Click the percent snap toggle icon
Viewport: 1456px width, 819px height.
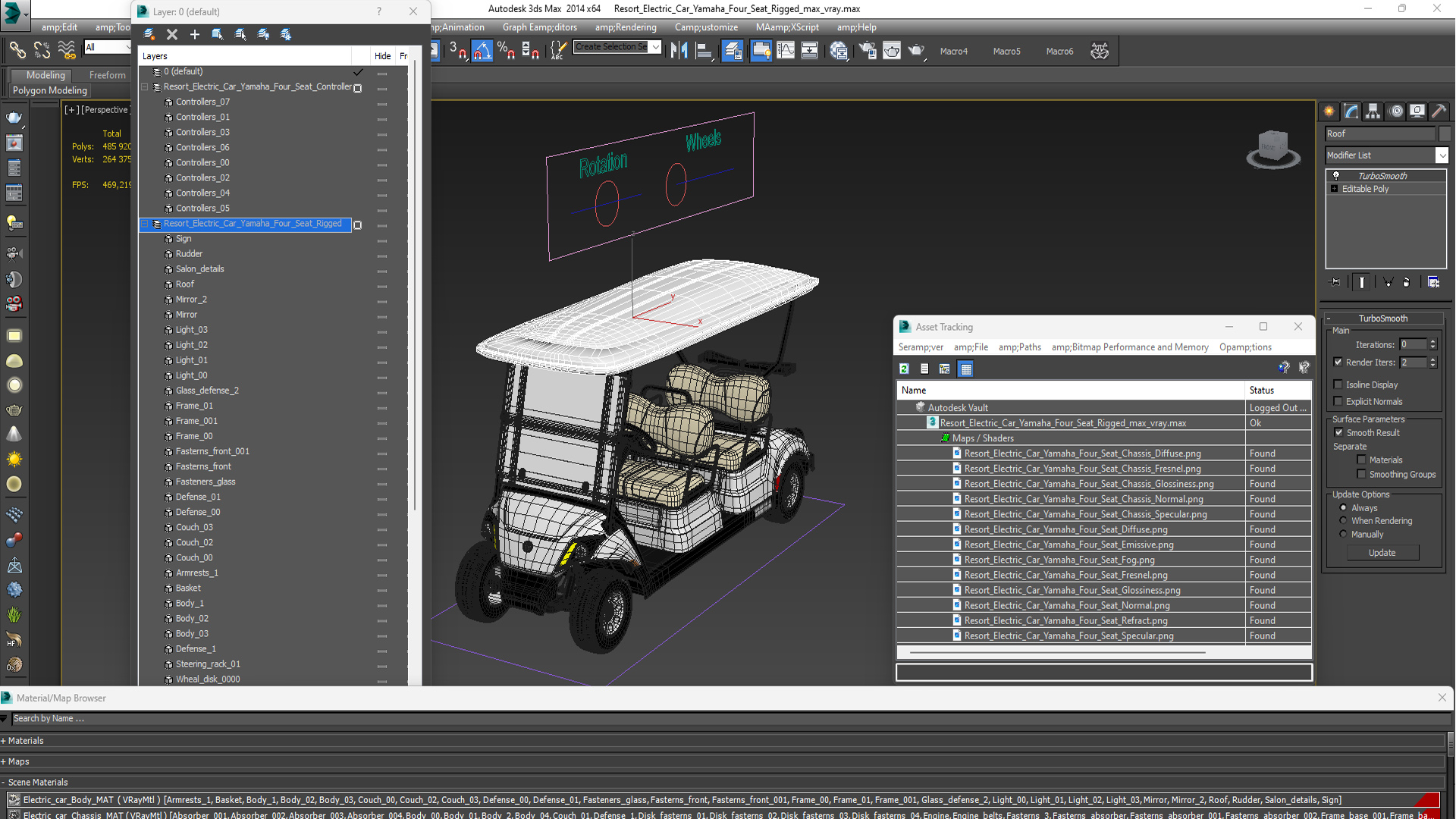(x=506, y=51)
